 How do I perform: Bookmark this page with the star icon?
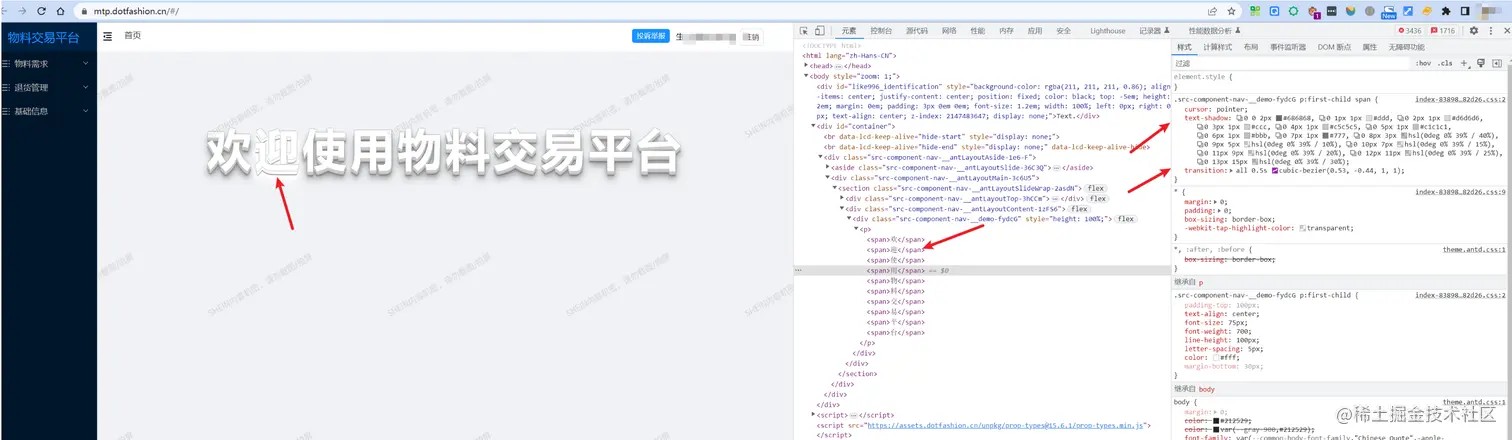[1231, 10]
